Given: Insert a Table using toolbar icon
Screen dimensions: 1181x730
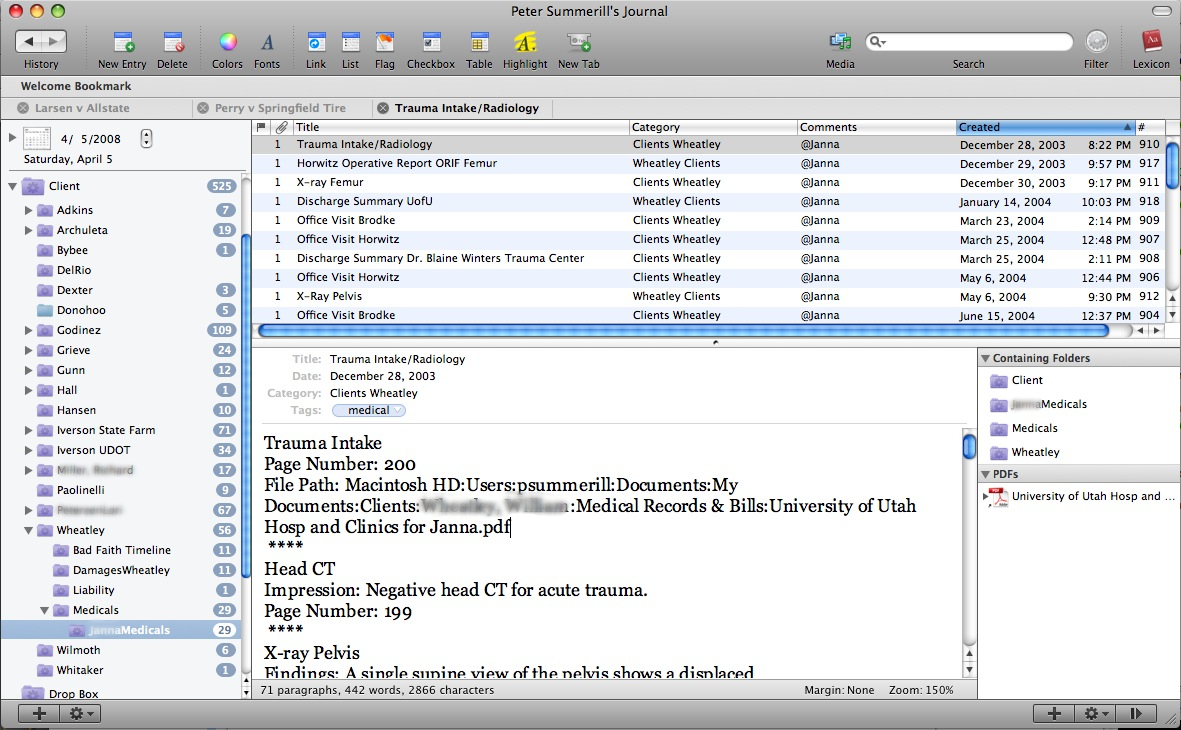Looking at the screenshot, I should (x=479, y=42).
